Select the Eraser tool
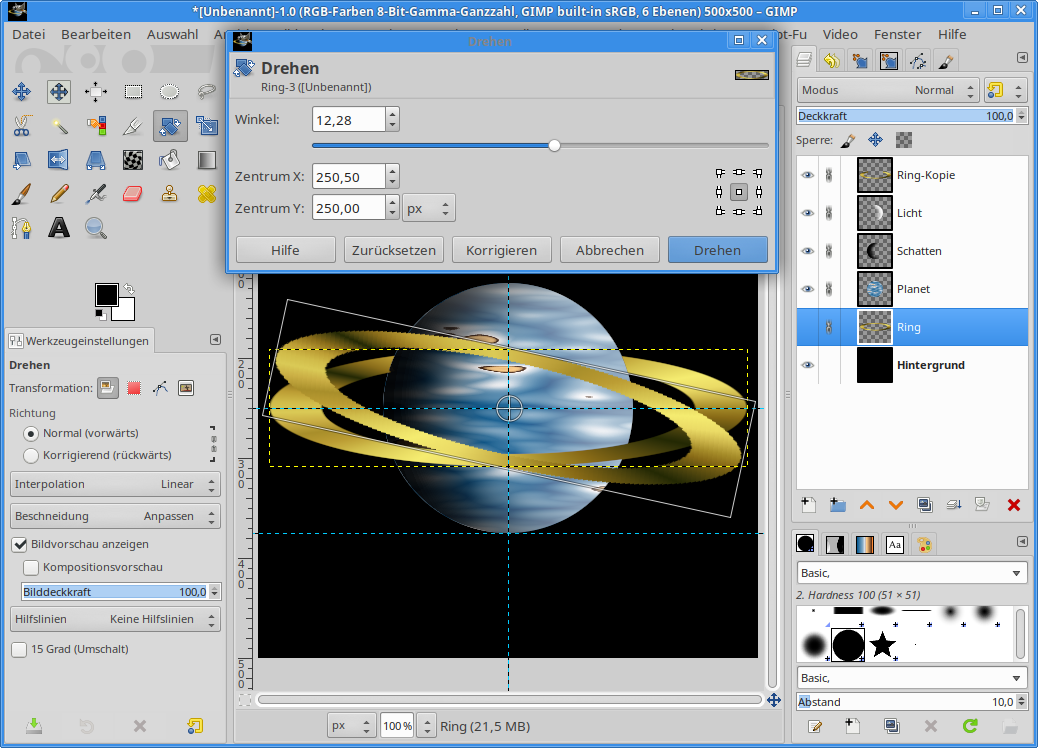The image size is (1038, 748). coord(133,194)
